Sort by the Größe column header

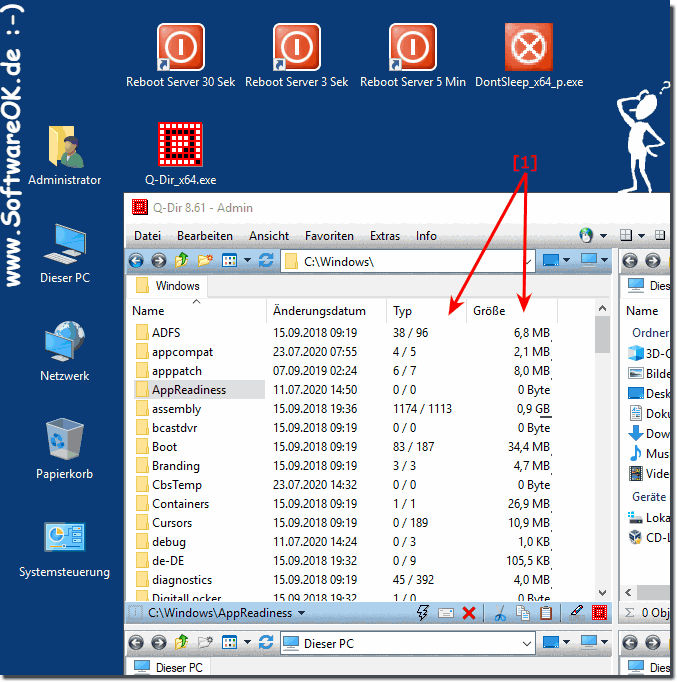(x=512, y=311)
